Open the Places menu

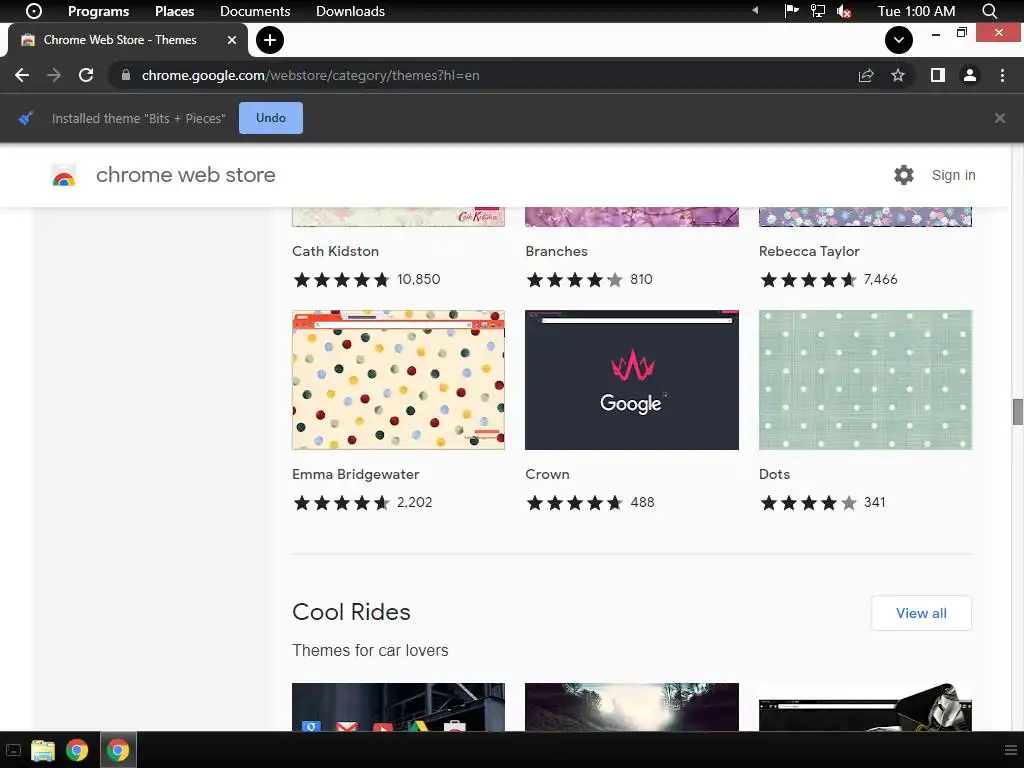[174, 11]
